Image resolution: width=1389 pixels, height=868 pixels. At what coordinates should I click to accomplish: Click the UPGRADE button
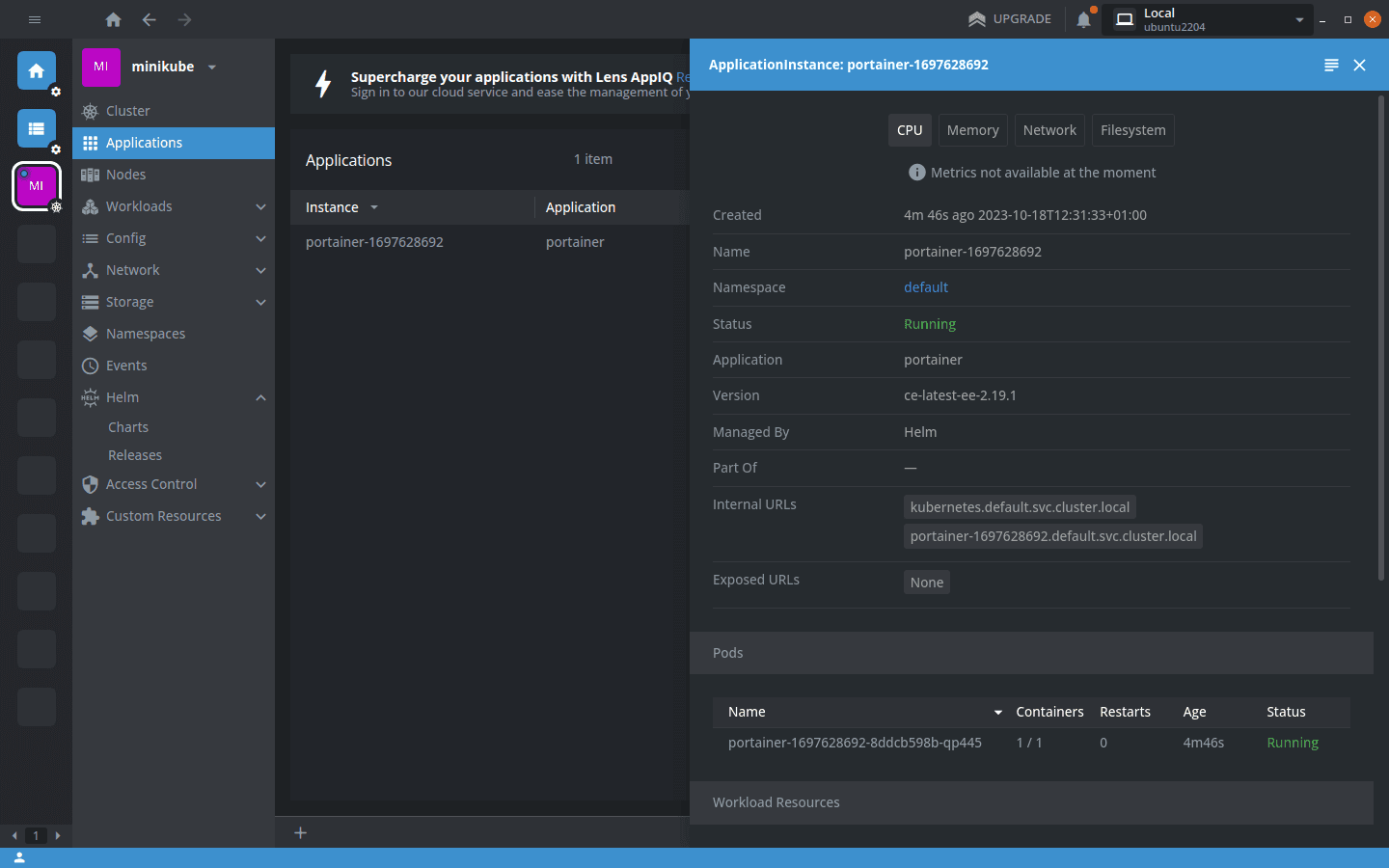(1010, 19)
